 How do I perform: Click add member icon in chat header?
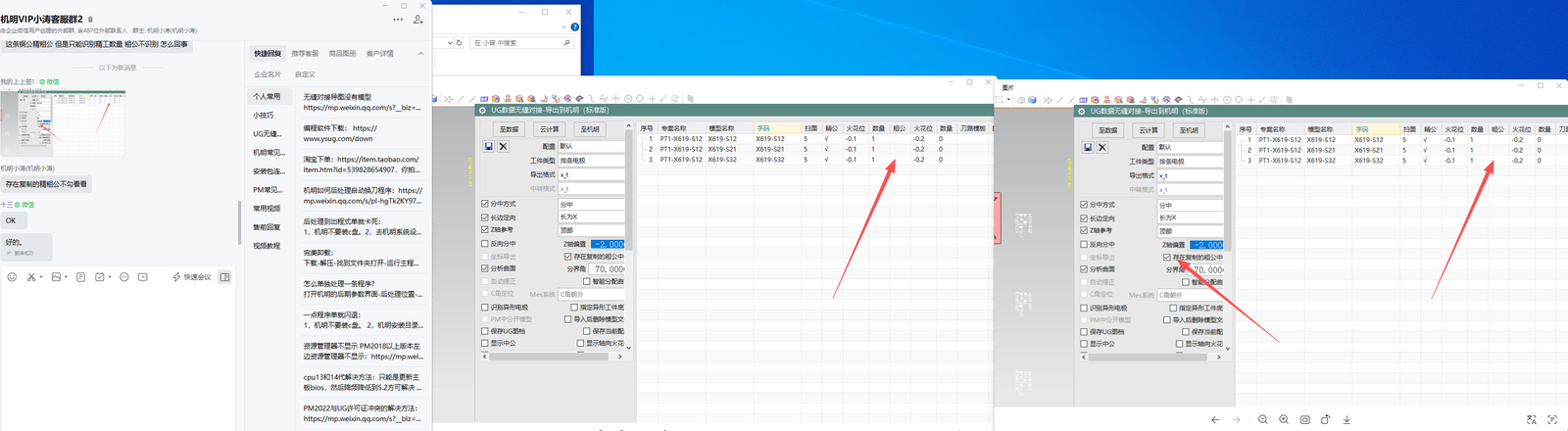pos(418,19)
